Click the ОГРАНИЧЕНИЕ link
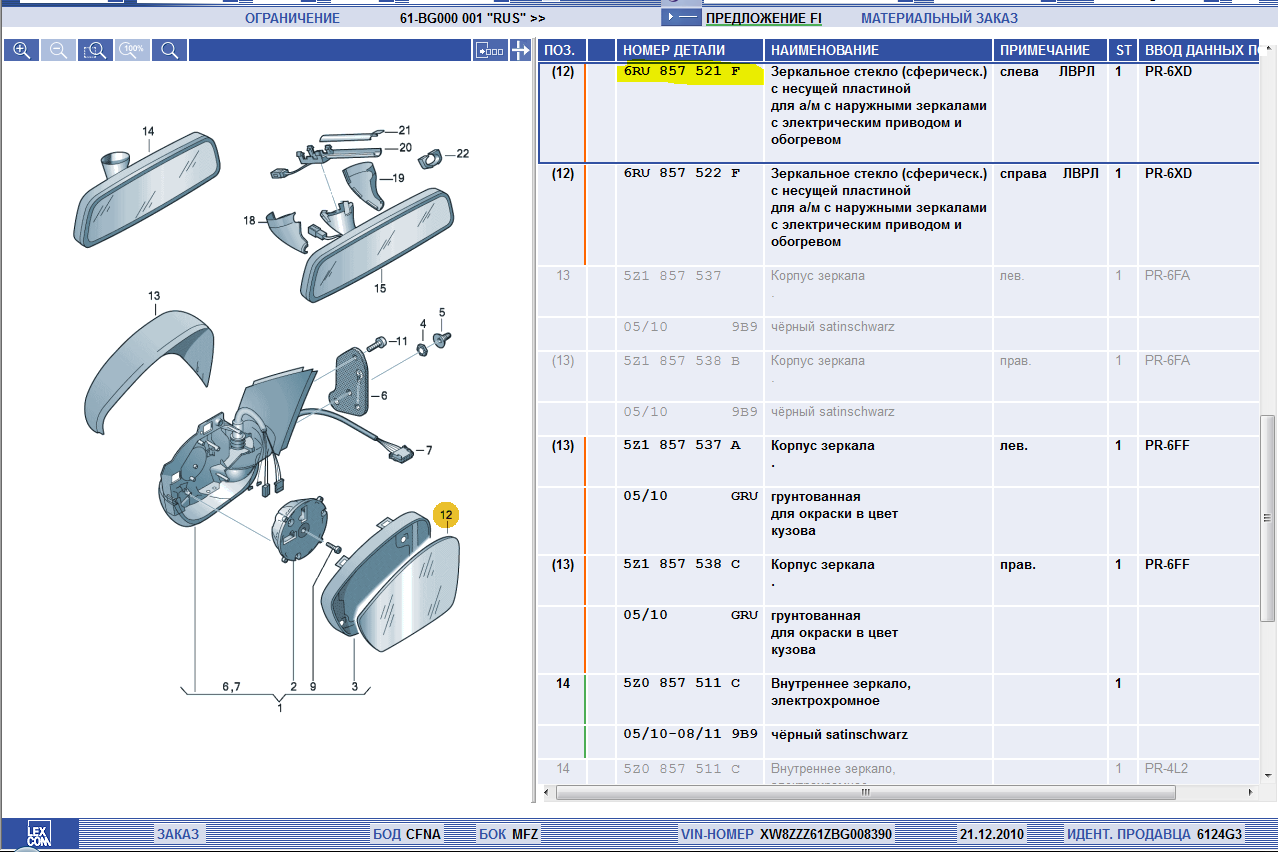 pyautogui.click(x=292, y=18)
